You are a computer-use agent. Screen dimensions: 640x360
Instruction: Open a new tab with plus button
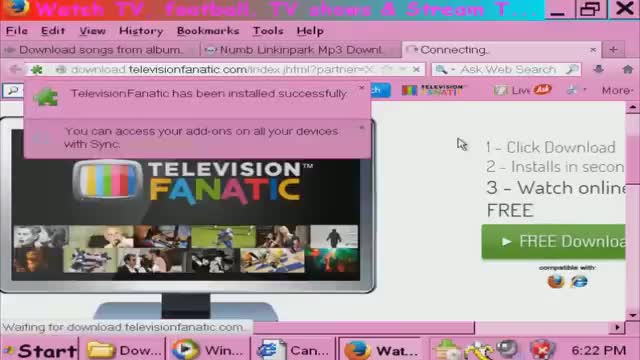tap(613, 50)
